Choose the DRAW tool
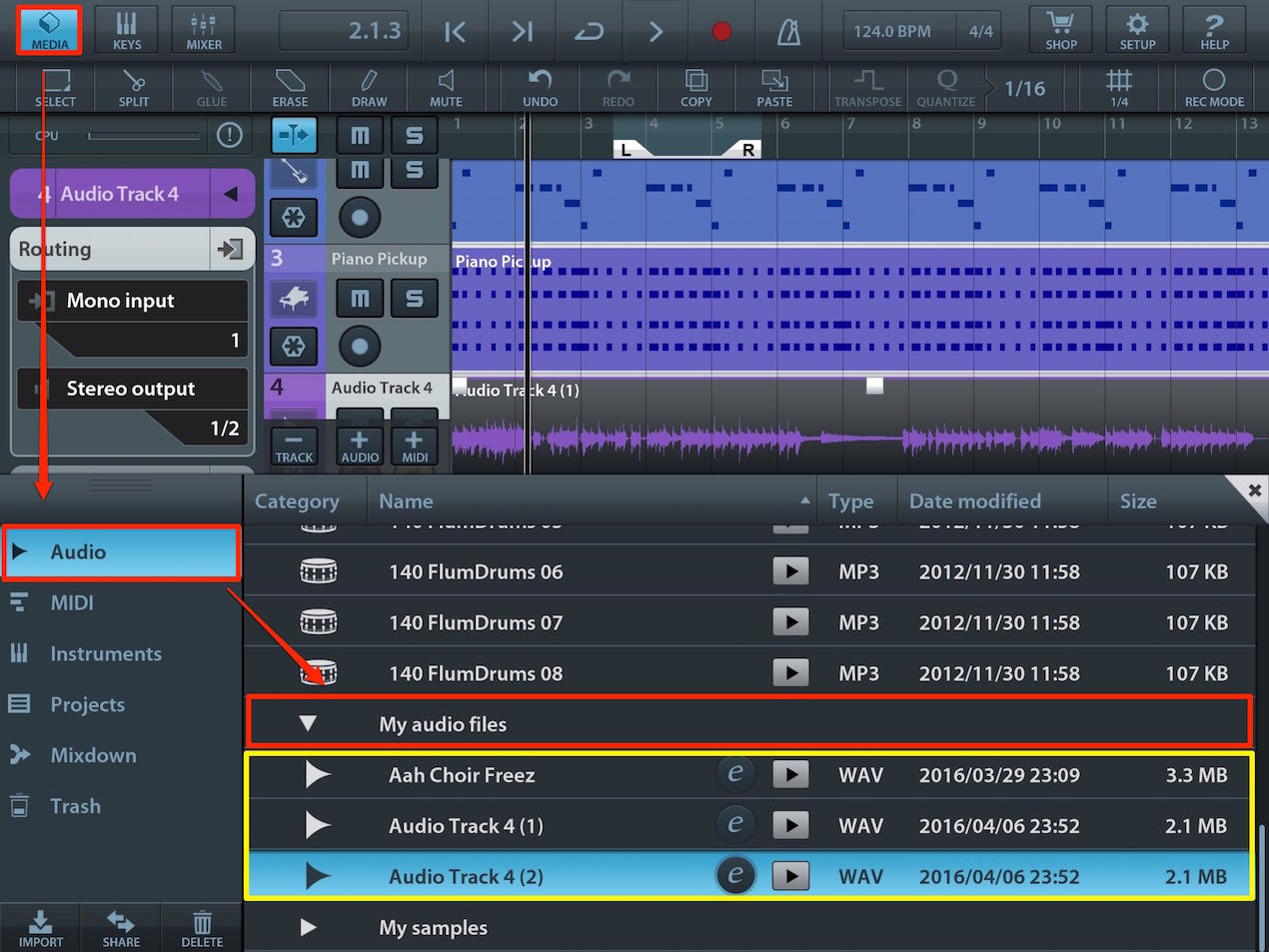The width and height of the screenshot is (1269, 952). coord(369,88)
